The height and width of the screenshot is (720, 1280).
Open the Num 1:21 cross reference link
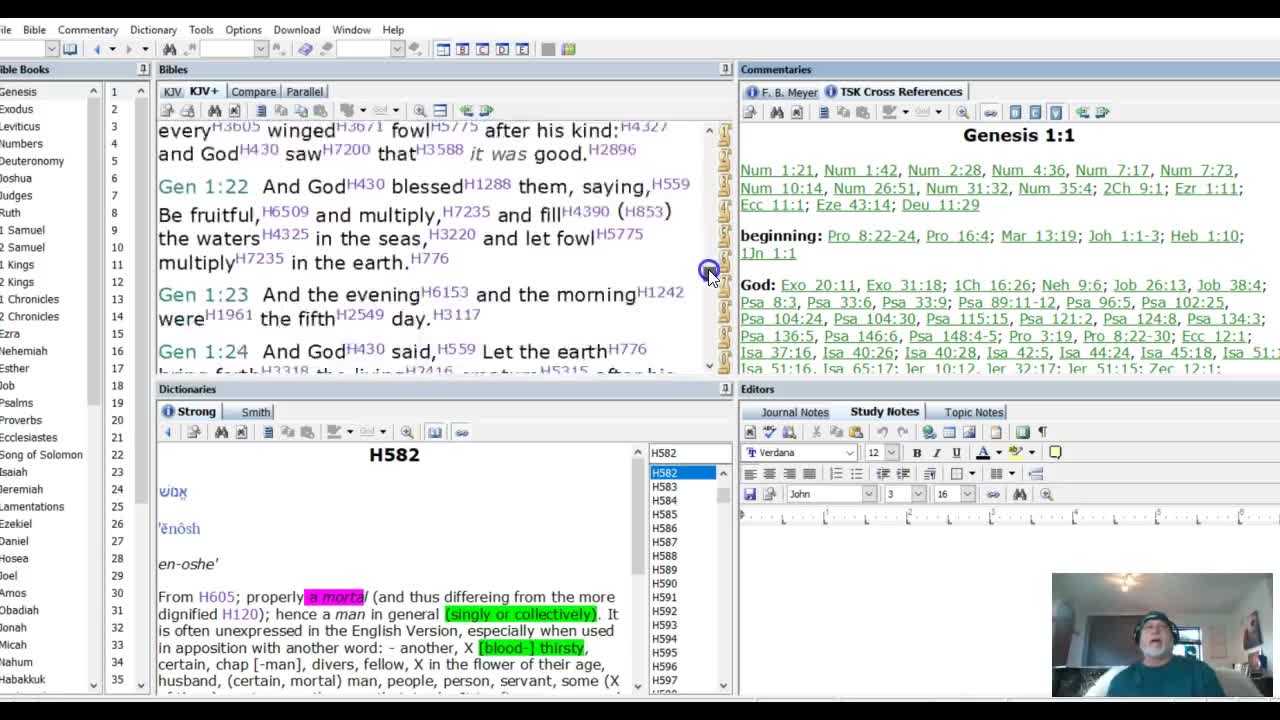tap(777, 171)
